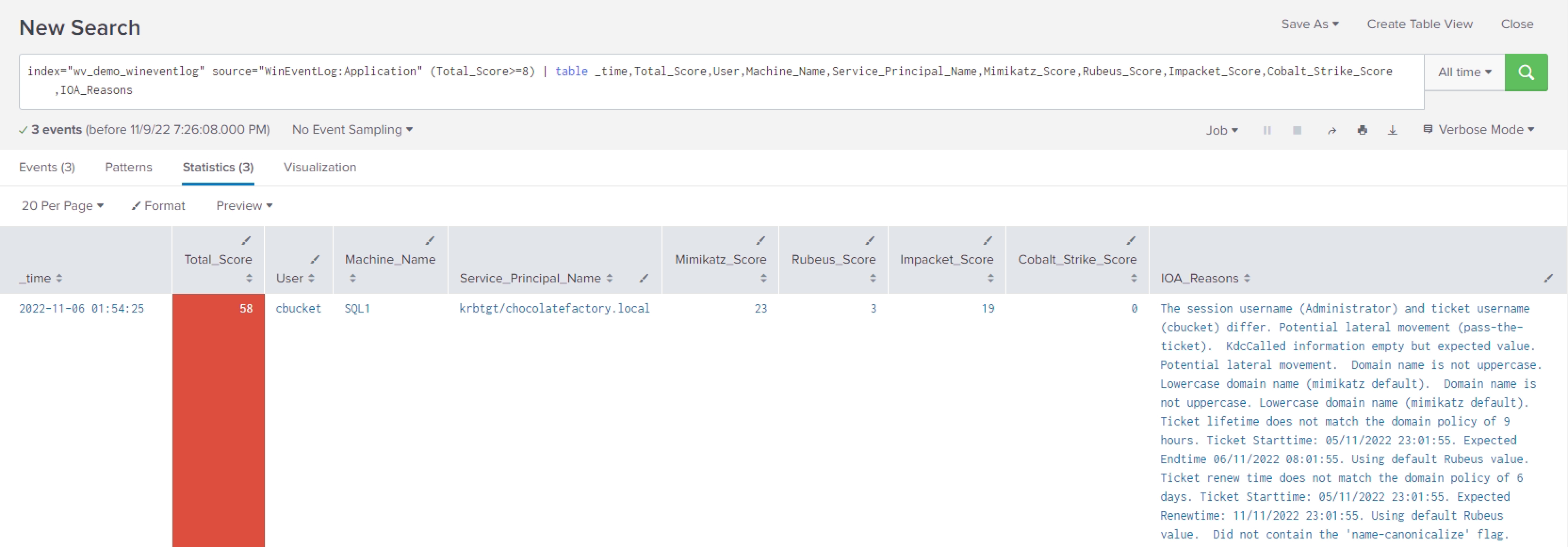Edit Cobalt_Strike_Score column format pencil
The image size is (1568, 547).
pos(1130,241)
